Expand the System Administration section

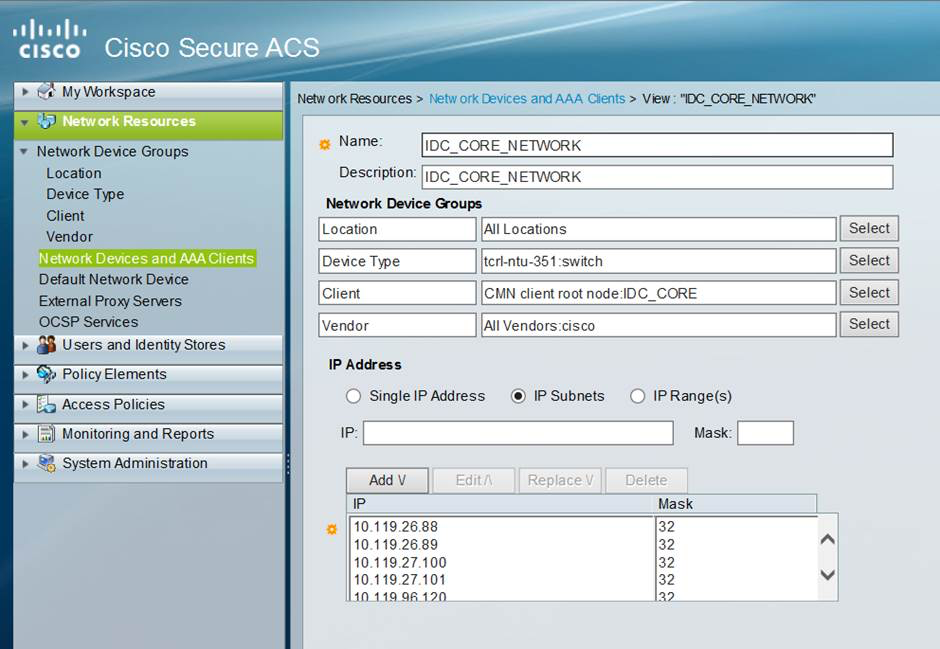coord(25,464)
